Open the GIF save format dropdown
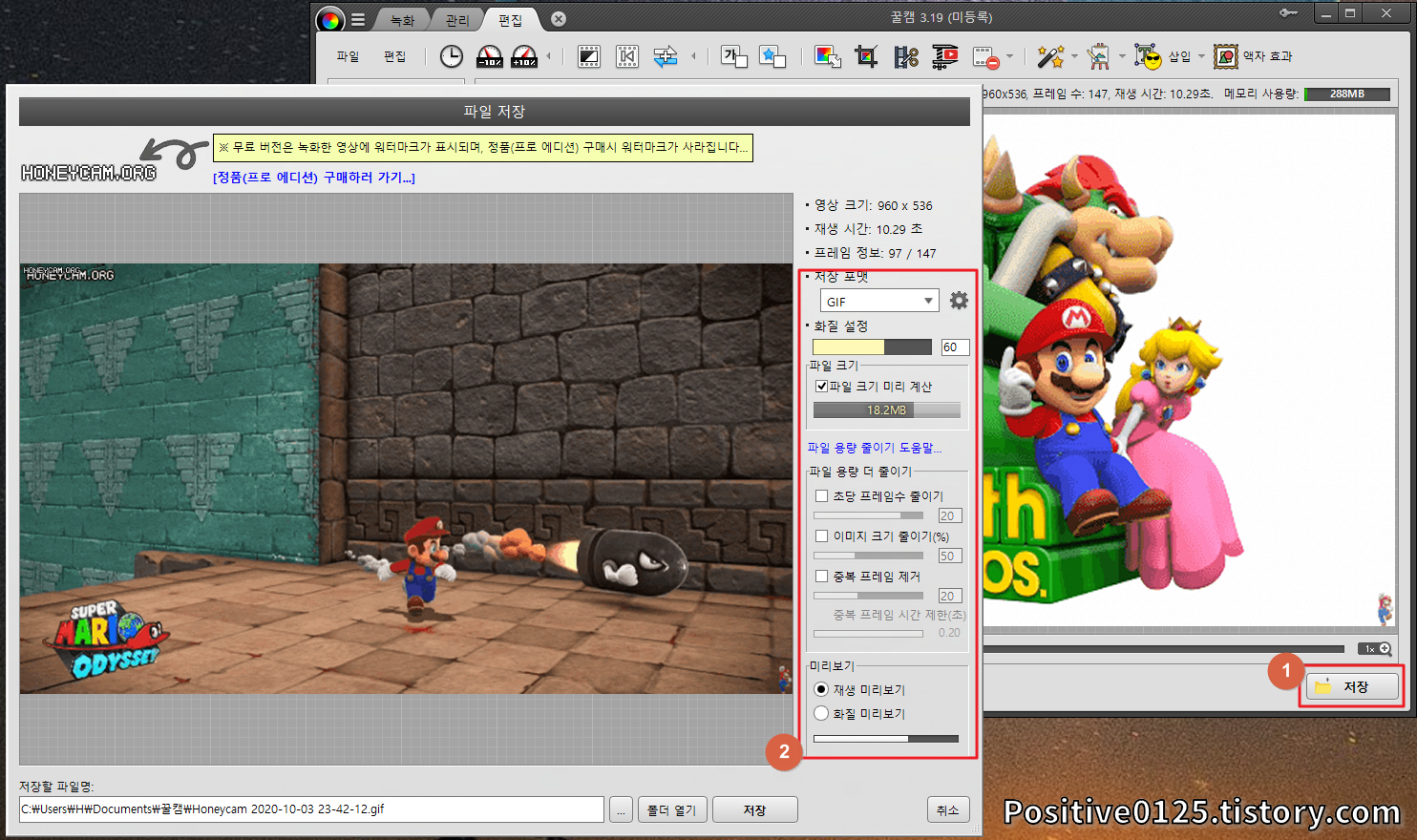This screenshot has width=1417, height=840. [x=879, y=301]
